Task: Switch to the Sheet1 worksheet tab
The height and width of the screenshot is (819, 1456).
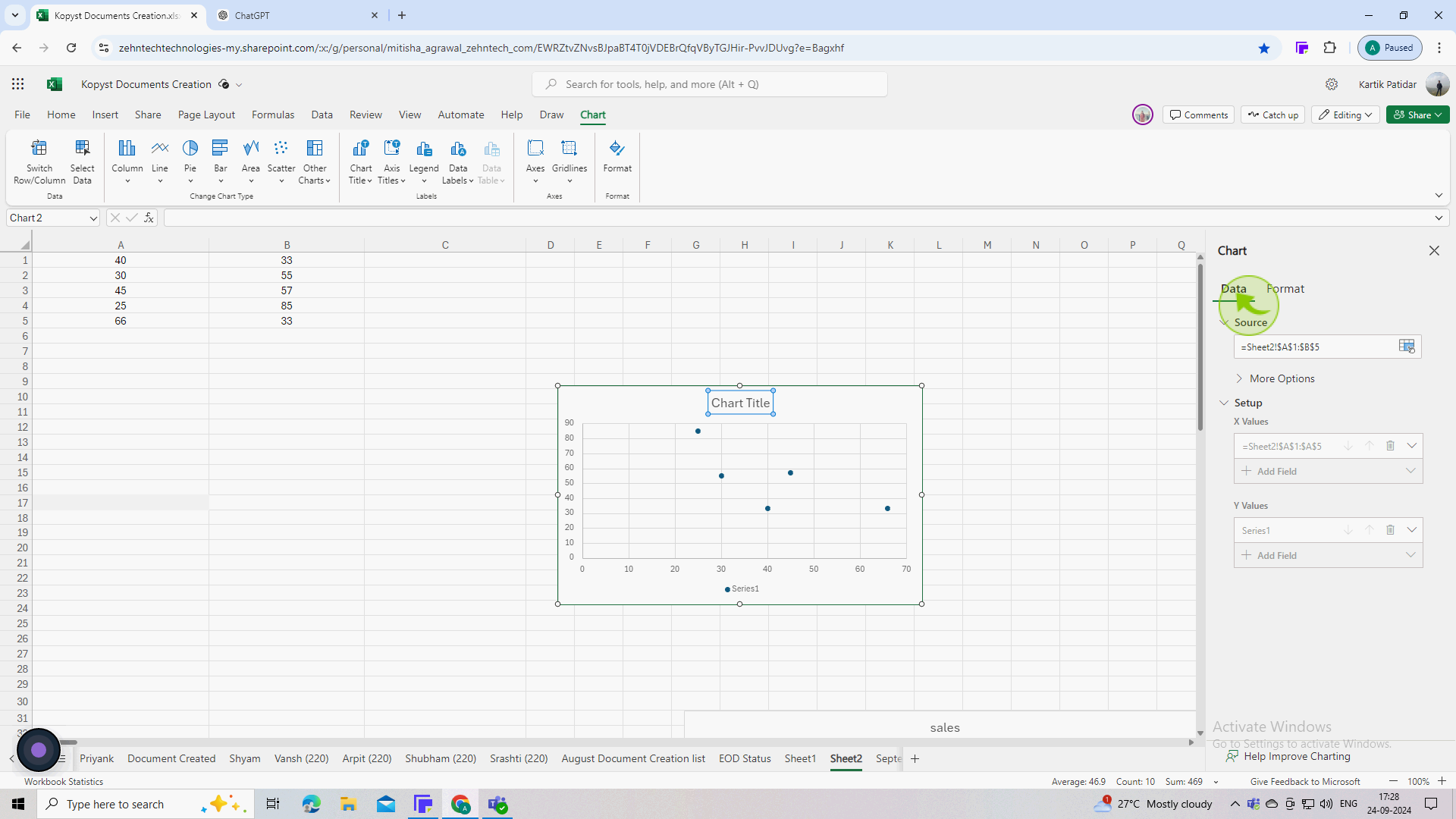Action: coord(800,758)
